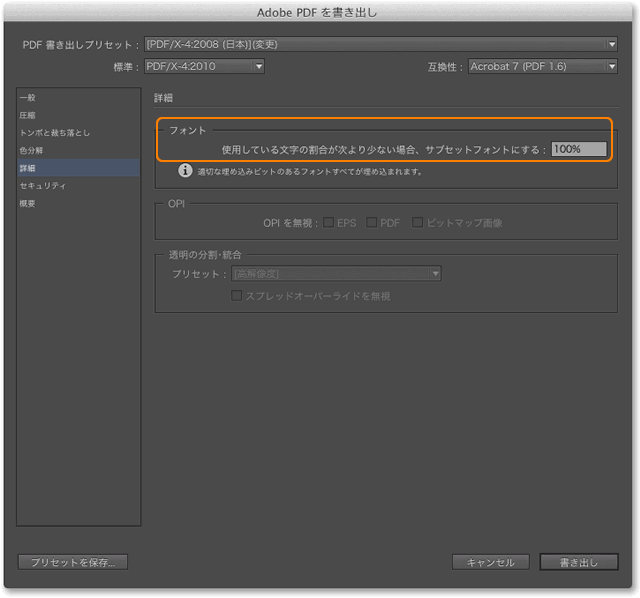Click the subset font 100% field
The image size is (640, 598).
coord(579,149)
